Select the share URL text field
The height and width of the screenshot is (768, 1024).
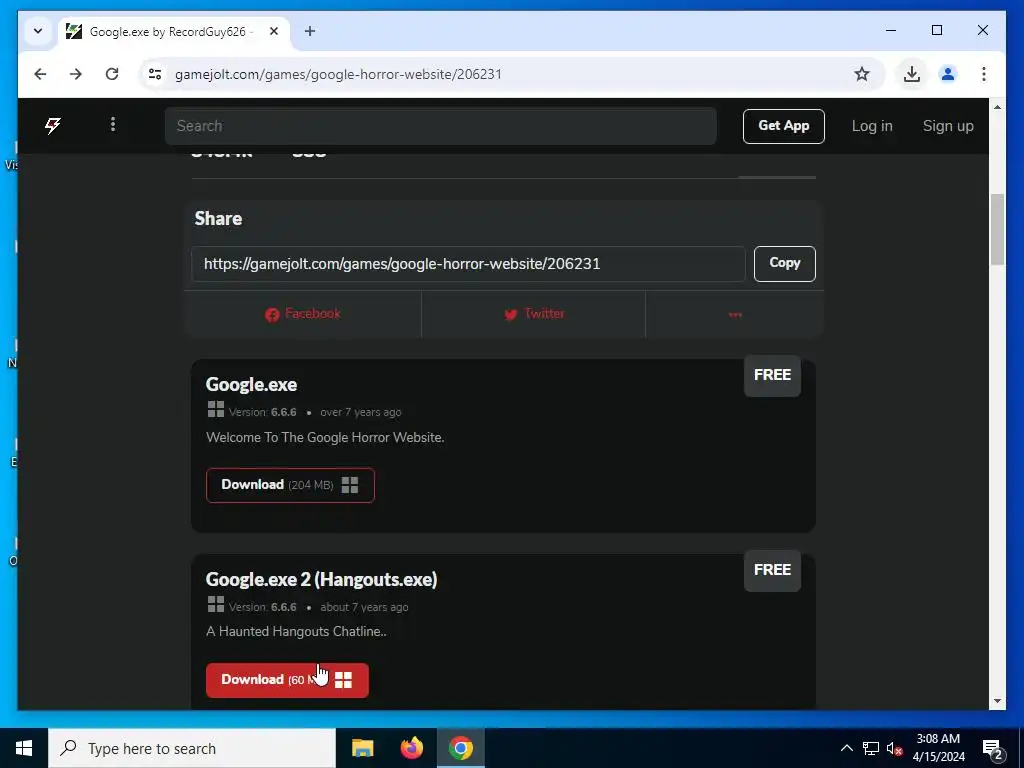(468, 264)
